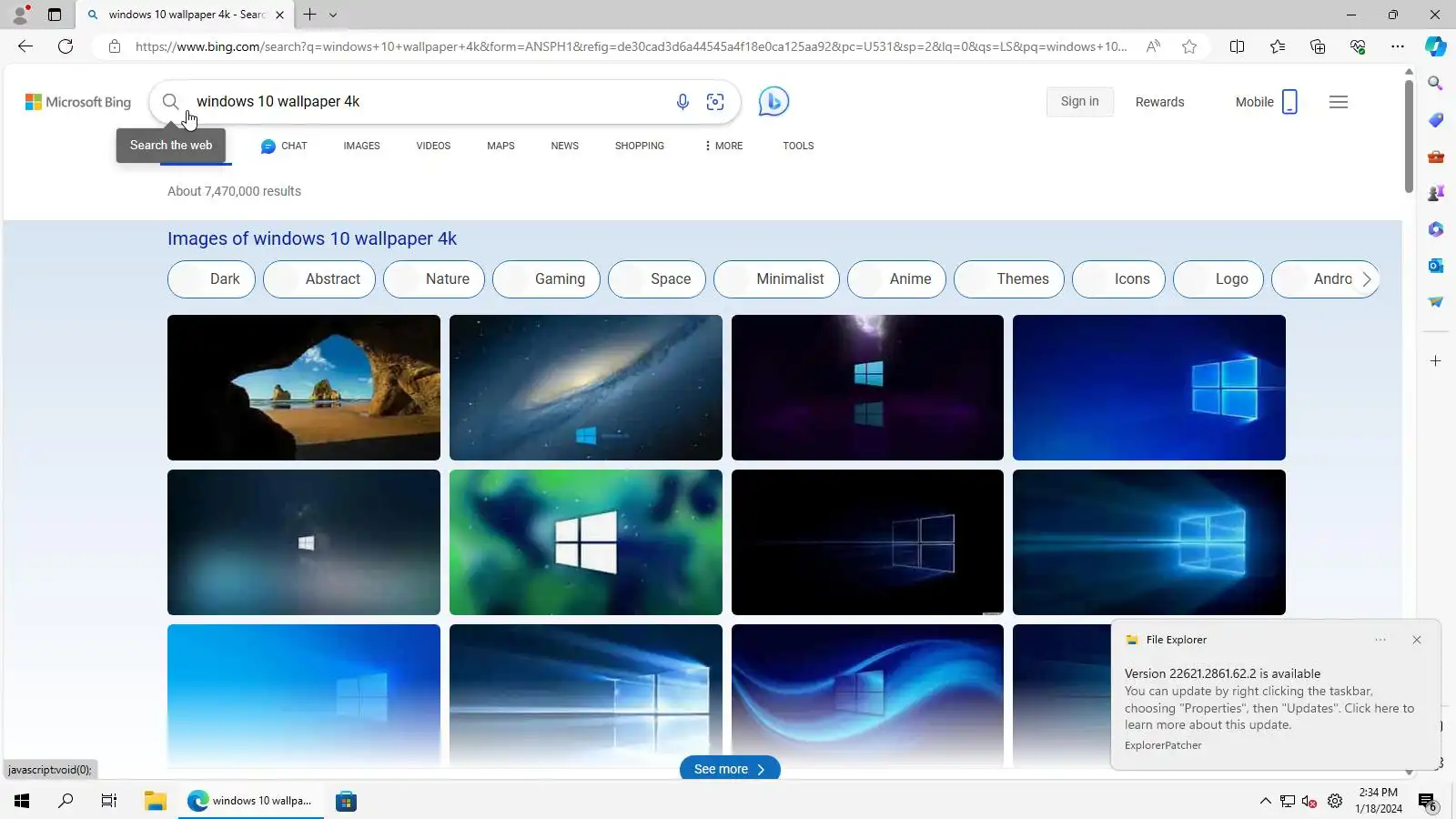Open Copilot in the Edge sidebar

tap(1436, 46)
